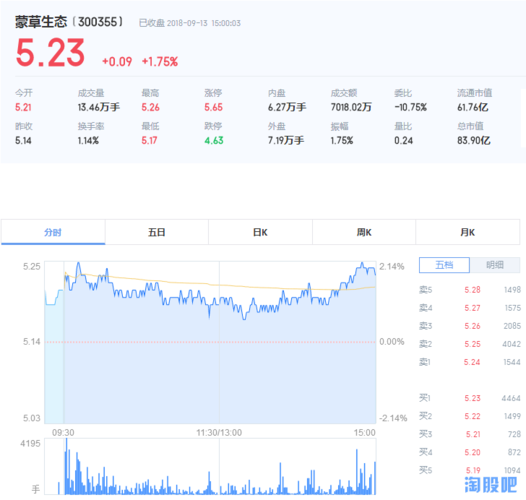Click the 成交额 value 7018.02万
The width and height of the screenshot is (526, 500).
pos(351,107)
